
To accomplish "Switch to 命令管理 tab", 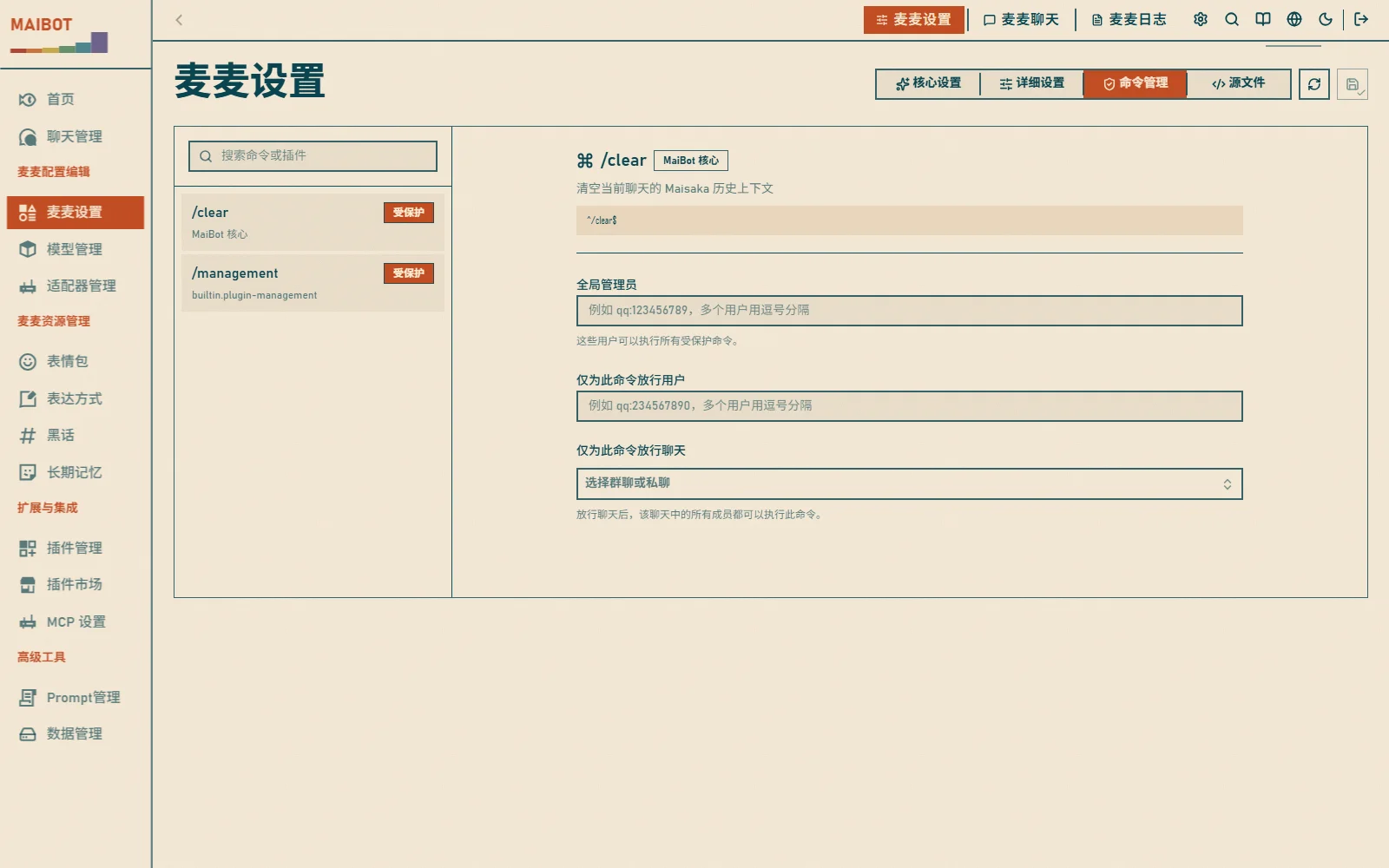I will coord(1135,83).
